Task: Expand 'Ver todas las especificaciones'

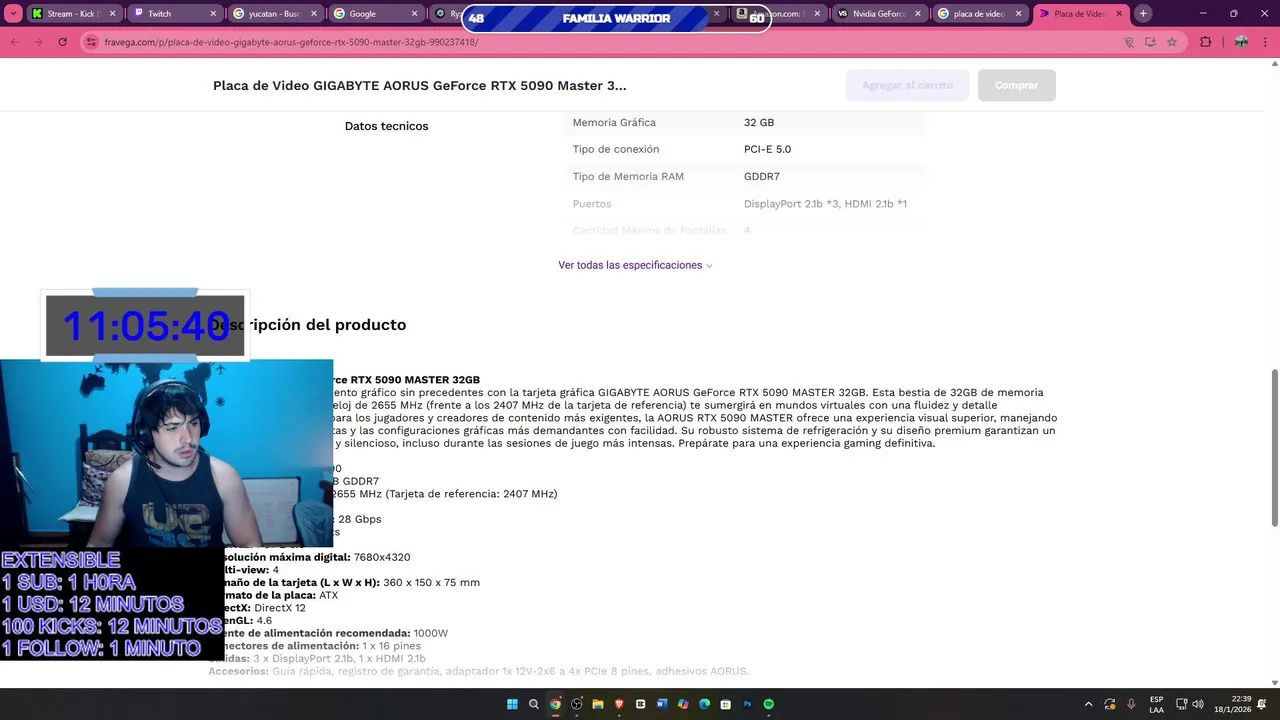Action: point(635,265)
